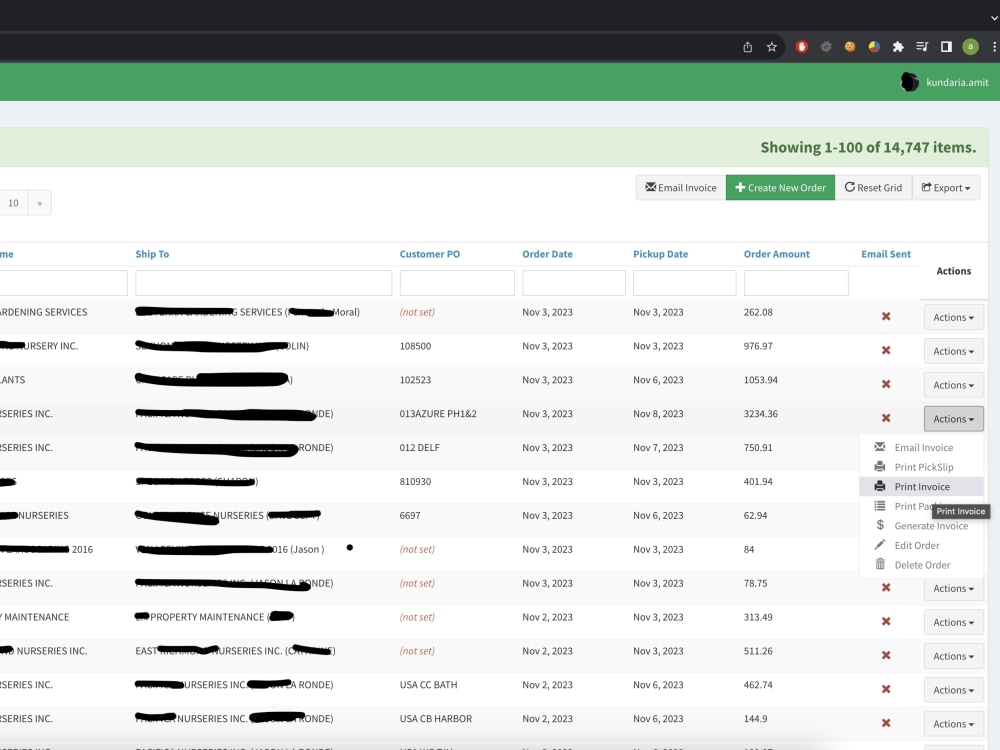The image size is (1000, 750).
Task: Click red X email status for 262.08 order
Action: pyautogui.click(x=886, y=316)
